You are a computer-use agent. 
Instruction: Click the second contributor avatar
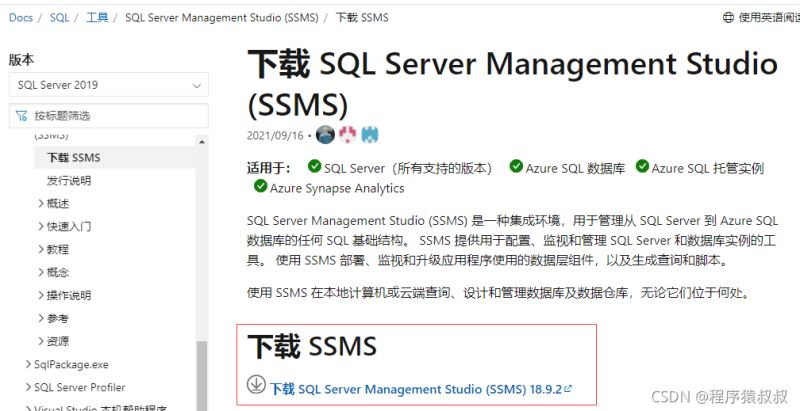[x=347, y=135]
